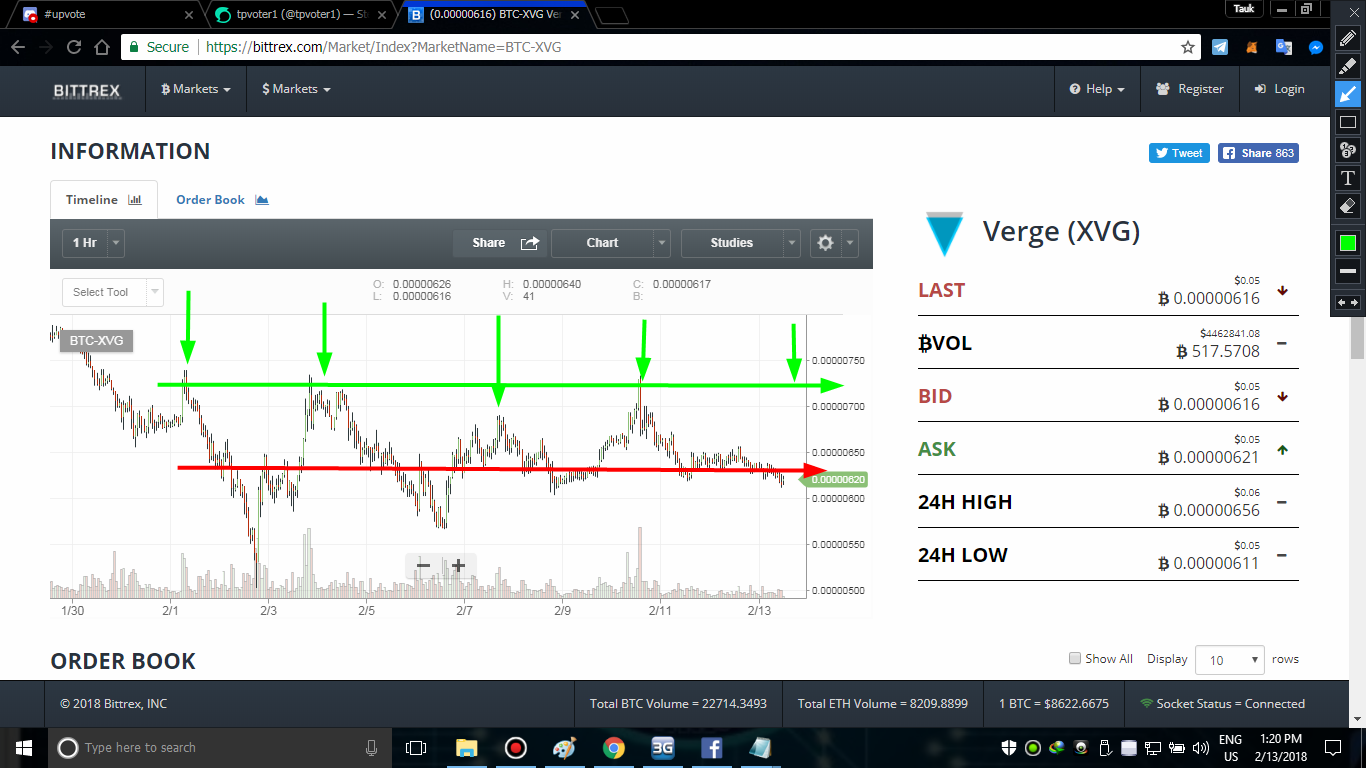Viewport: 1366px width, 768px height.
Task: Bookmark this page with star icon
Action: pyautogui.click(x=1188, y=47)
